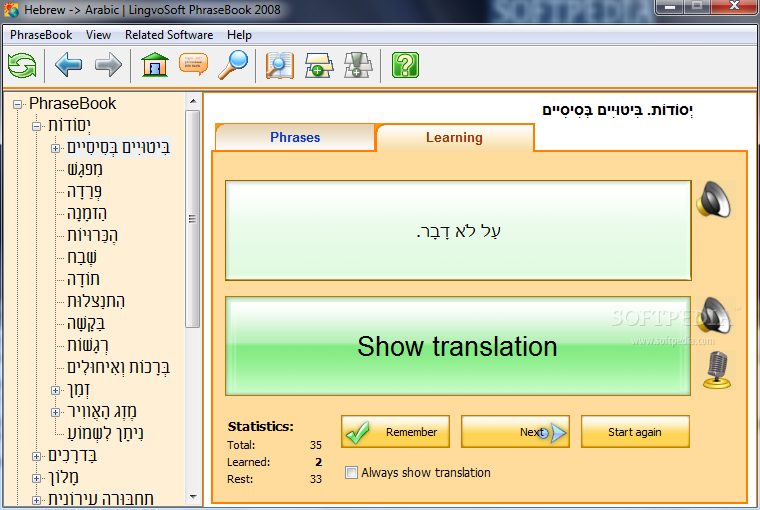Click the green refresh arrows toolbar icon

22,65
